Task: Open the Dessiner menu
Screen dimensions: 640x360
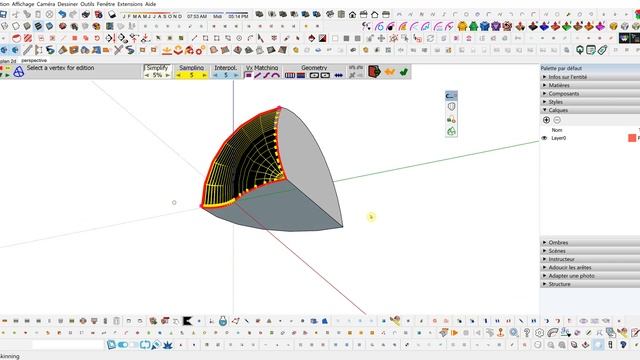Action: [68, 4]
